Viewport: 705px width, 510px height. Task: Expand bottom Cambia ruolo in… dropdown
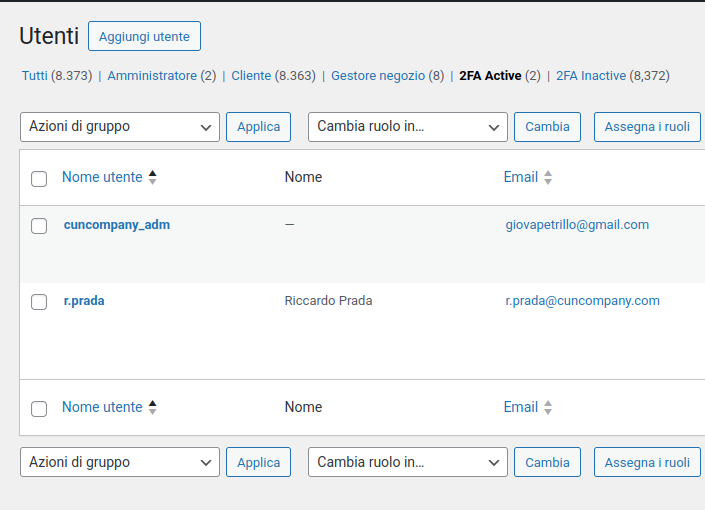(x=408, y=462)
